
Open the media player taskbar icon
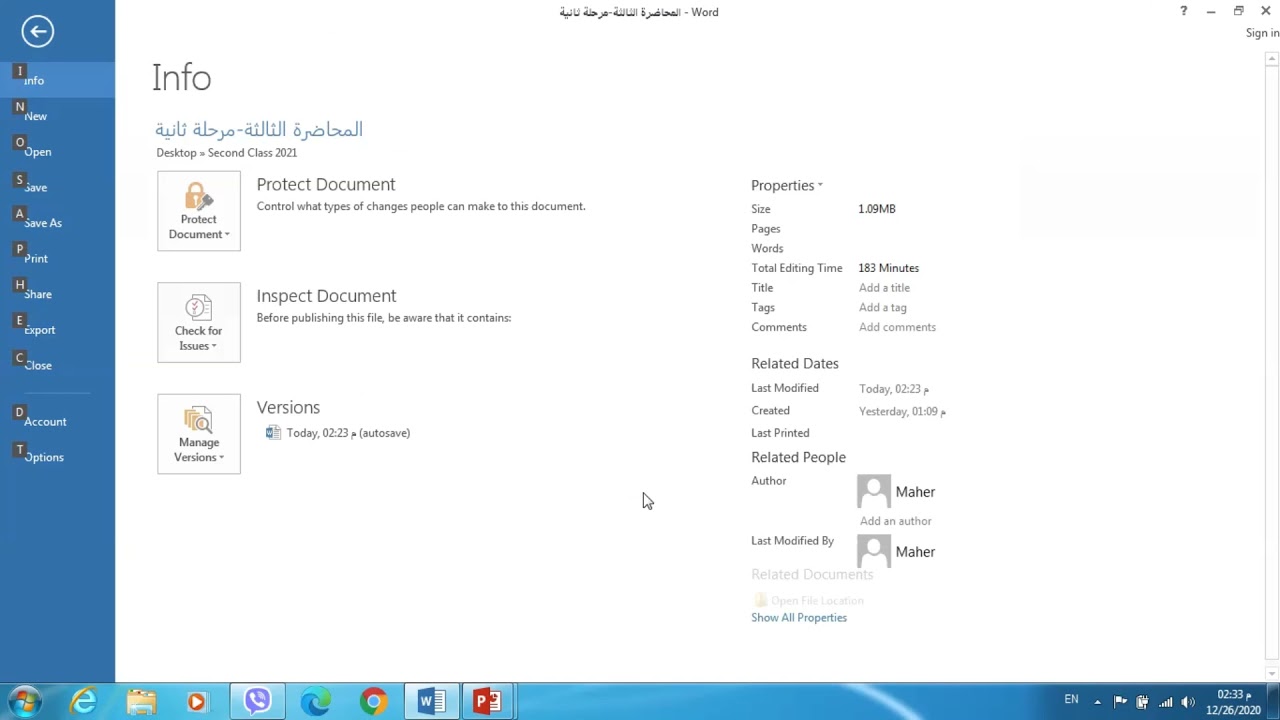[x=197, y=702]
